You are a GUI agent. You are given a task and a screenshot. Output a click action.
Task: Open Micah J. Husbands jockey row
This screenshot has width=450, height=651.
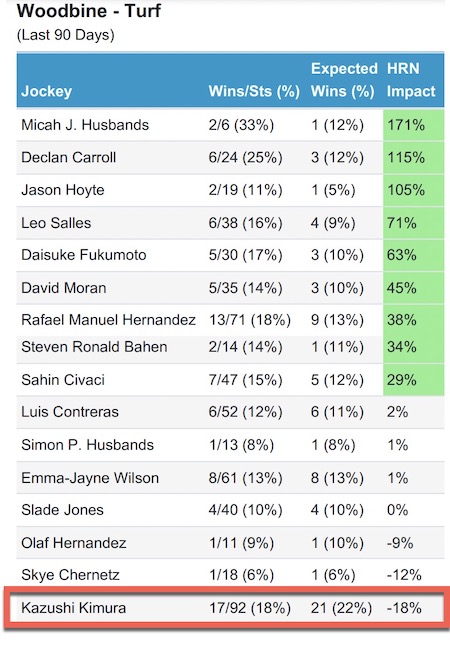point(230,125)
